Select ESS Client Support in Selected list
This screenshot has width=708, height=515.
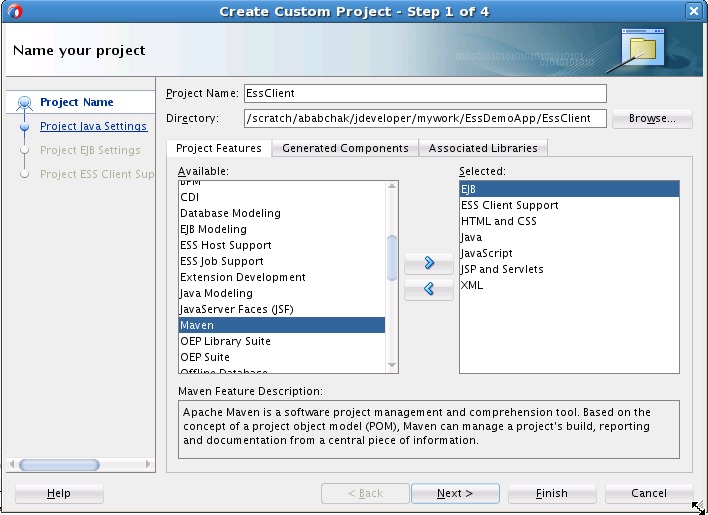[510, 205]
